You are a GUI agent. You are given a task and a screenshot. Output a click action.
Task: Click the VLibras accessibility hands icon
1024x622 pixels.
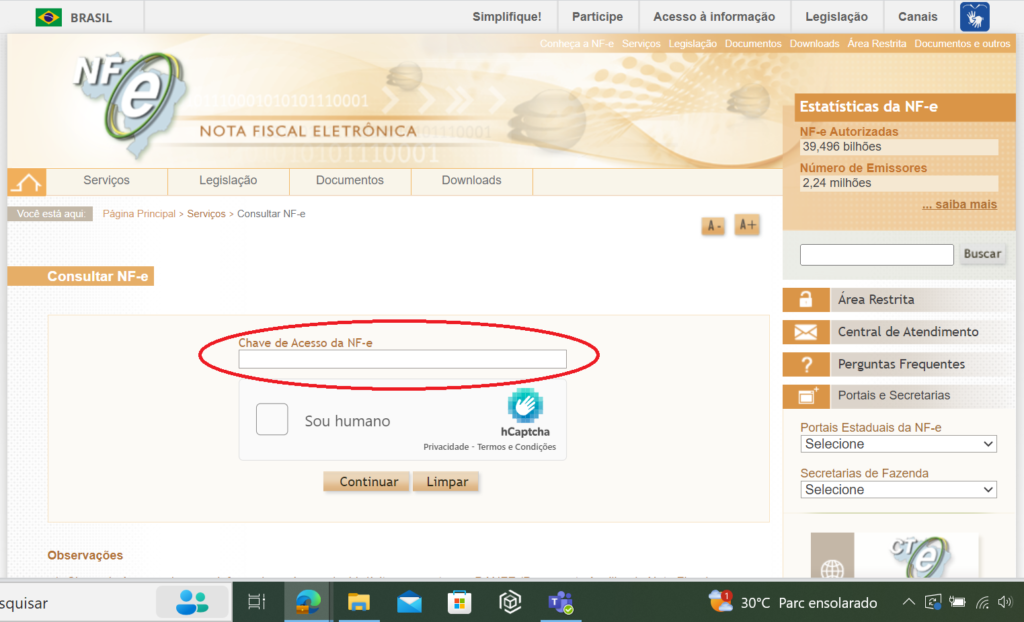coord(974,17)
